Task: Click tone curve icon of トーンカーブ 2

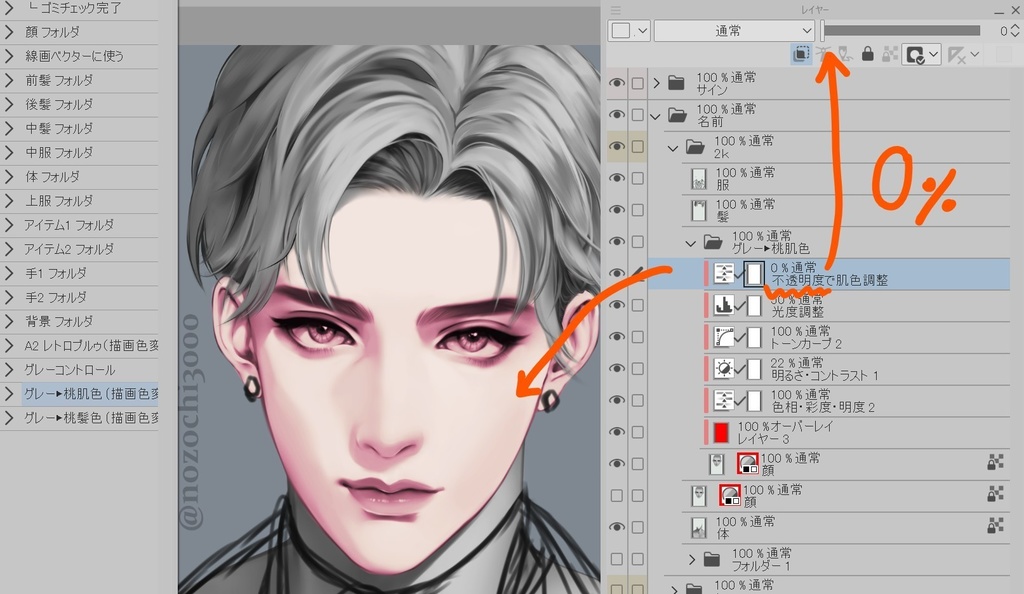Action: [723, 337]
